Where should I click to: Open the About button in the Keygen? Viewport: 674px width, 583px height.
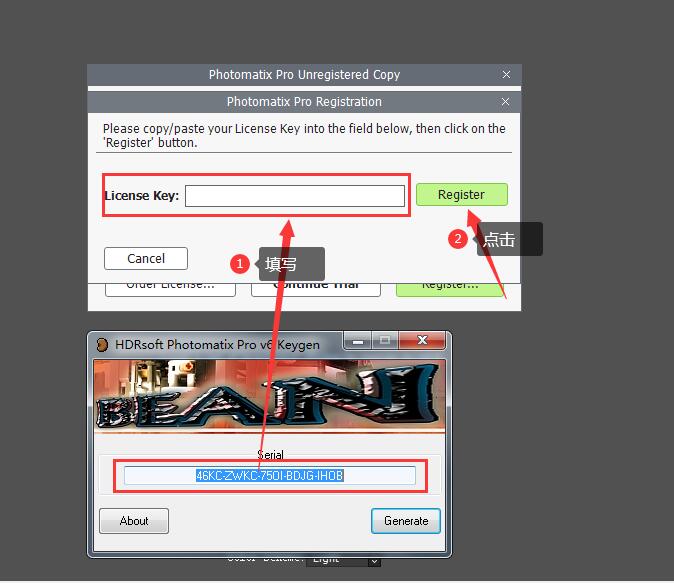(134, 521)
